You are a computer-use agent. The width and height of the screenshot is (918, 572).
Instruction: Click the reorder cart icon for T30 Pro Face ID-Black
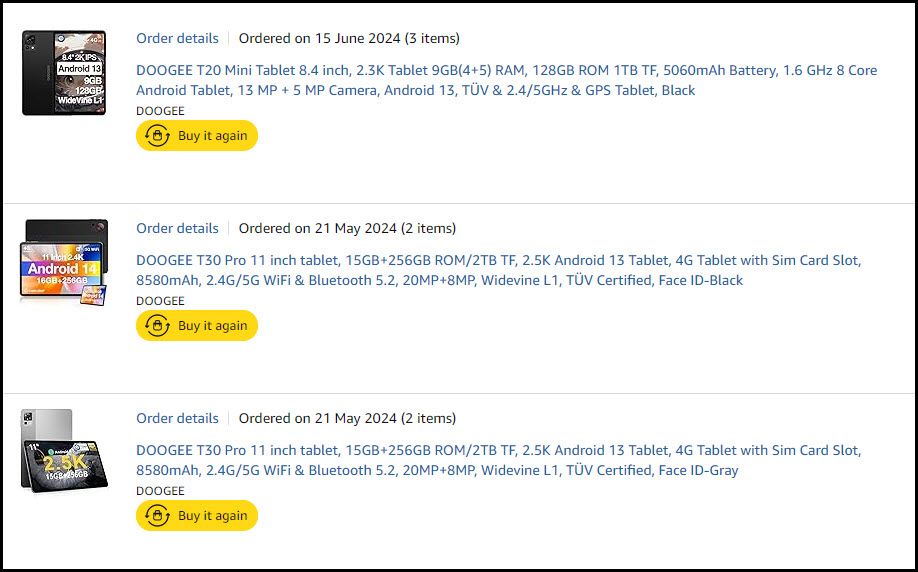pyautogui.click(x=157, y=326)
